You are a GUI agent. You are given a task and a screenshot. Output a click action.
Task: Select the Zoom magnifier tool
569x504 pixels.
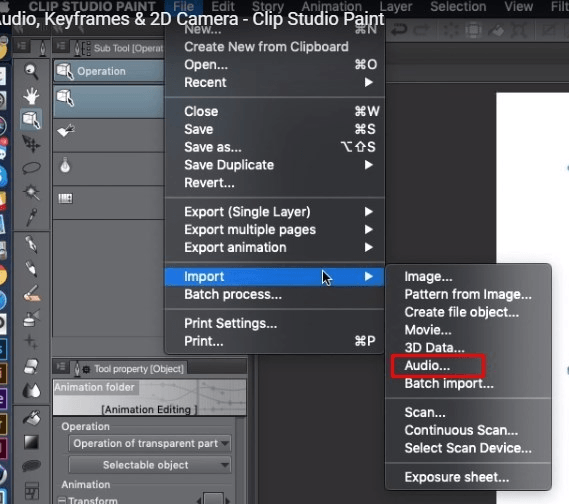[x=31, y=71]
